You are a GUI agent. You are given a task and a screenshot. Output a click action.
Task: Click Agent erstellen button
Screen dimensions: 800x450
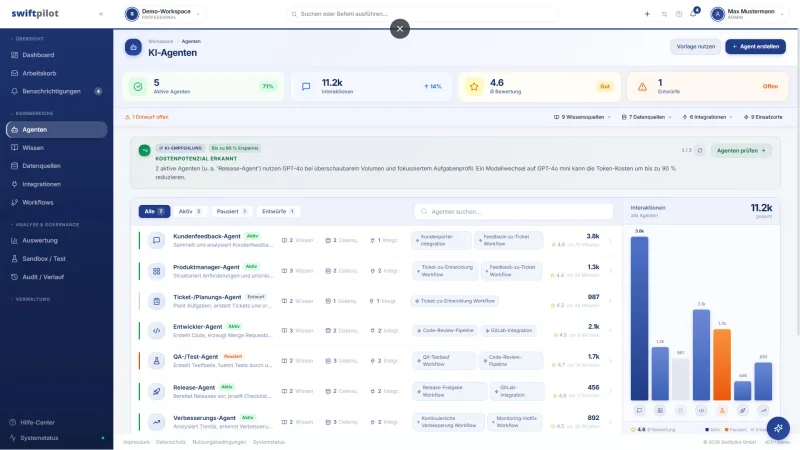point(756,46)
